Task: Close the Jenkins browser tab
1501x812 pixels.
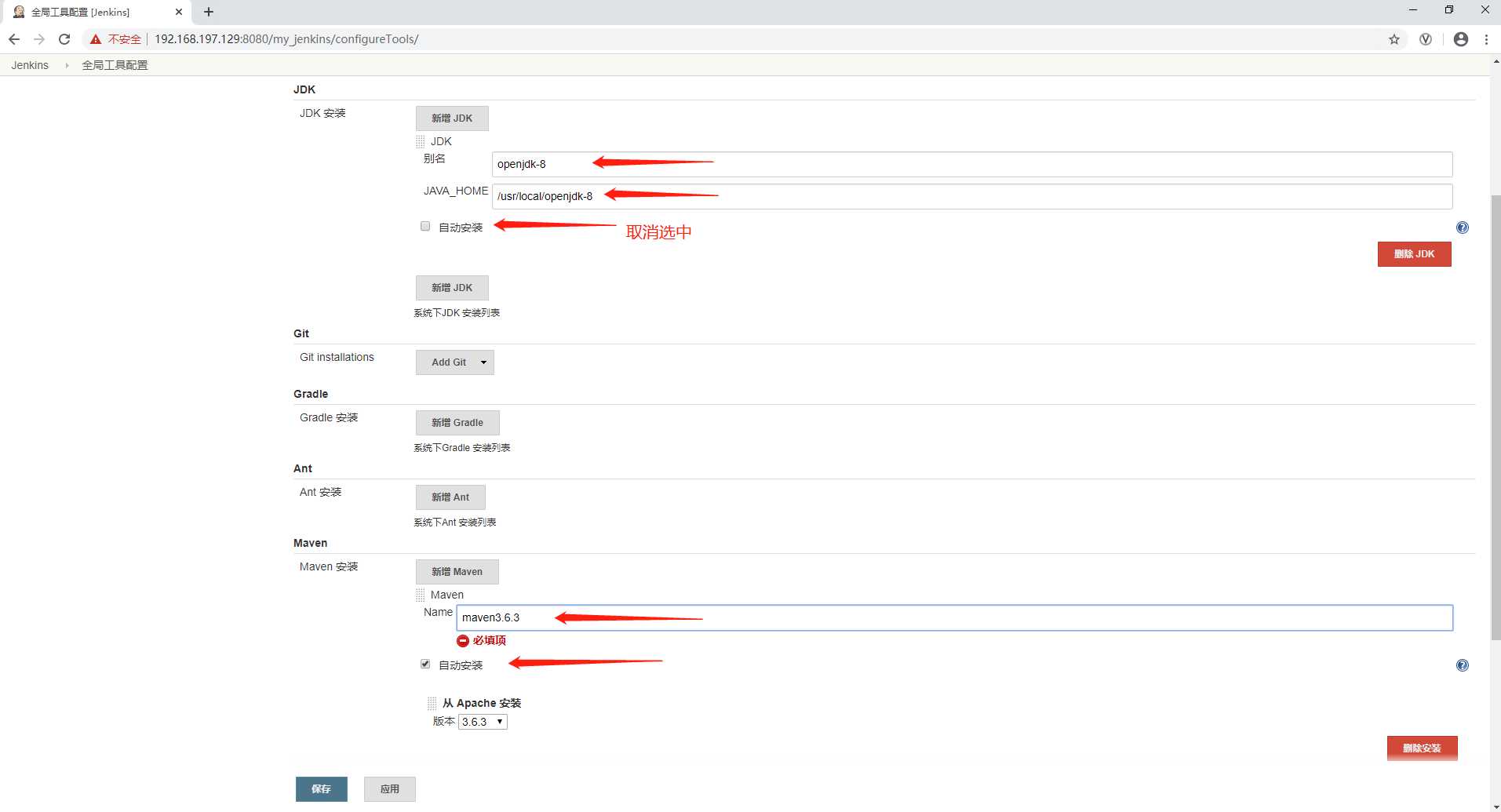Action: [x=179, y=12]
